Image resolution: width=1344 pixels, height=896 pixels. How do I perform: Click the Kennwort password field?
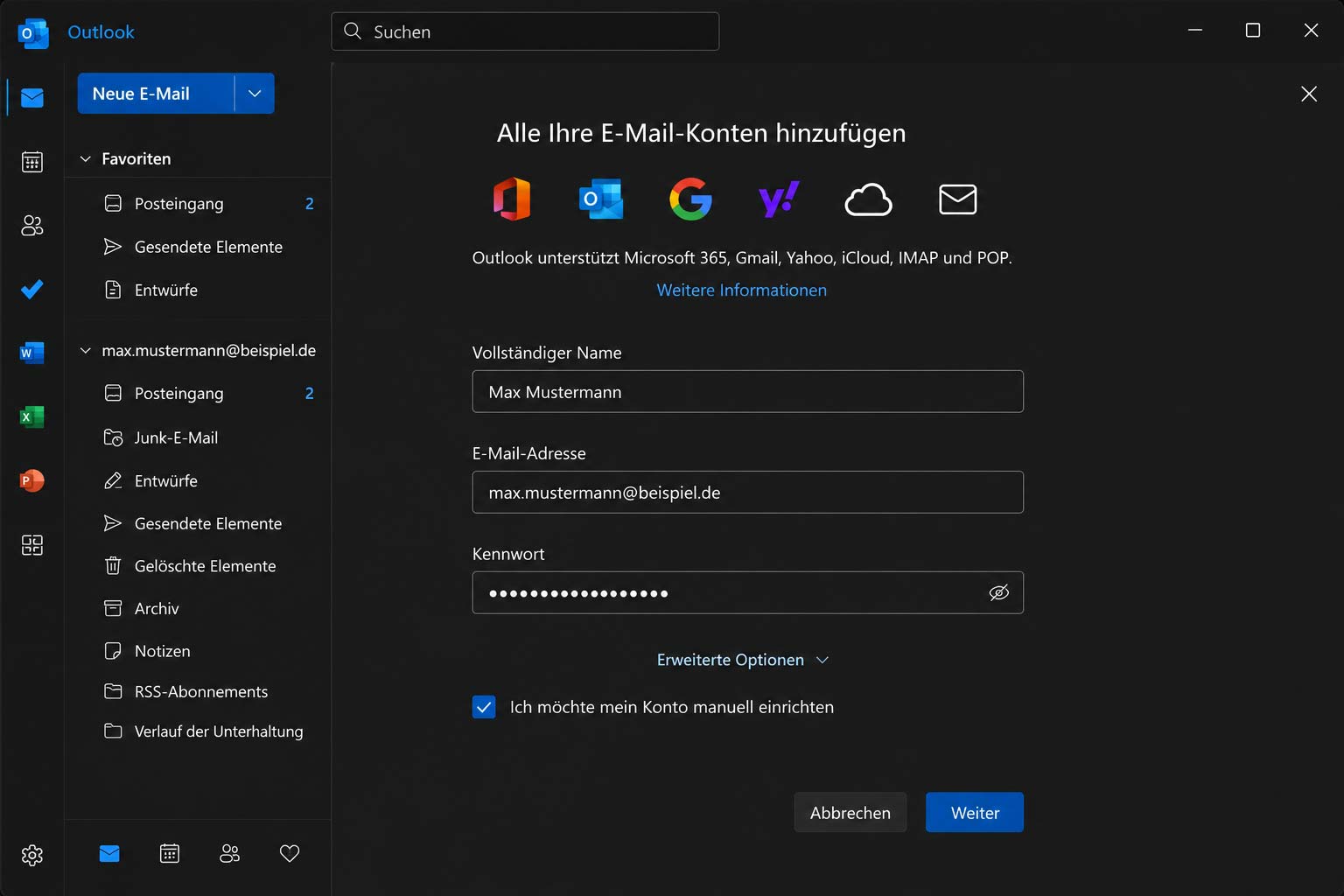(748, 593)
